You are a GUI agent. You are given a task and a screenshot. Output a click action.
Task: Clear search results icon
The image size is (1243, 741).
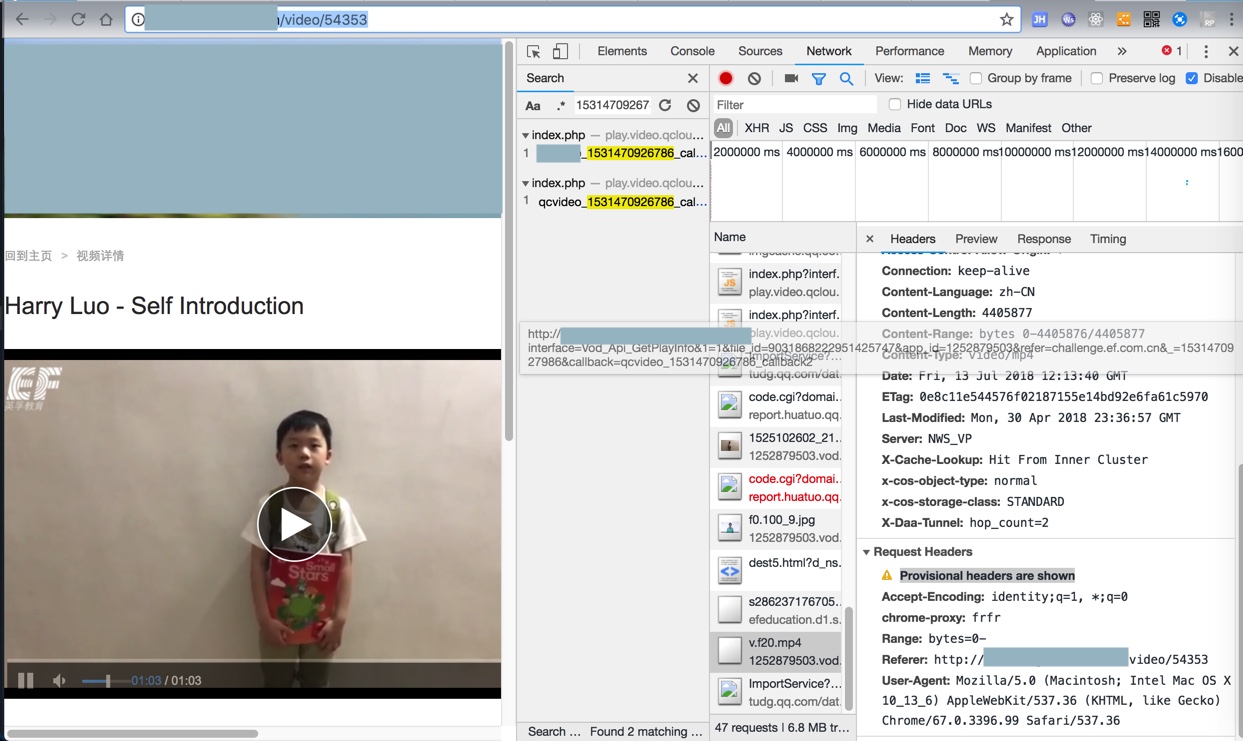pyautogui.click(x=693, y=105)
